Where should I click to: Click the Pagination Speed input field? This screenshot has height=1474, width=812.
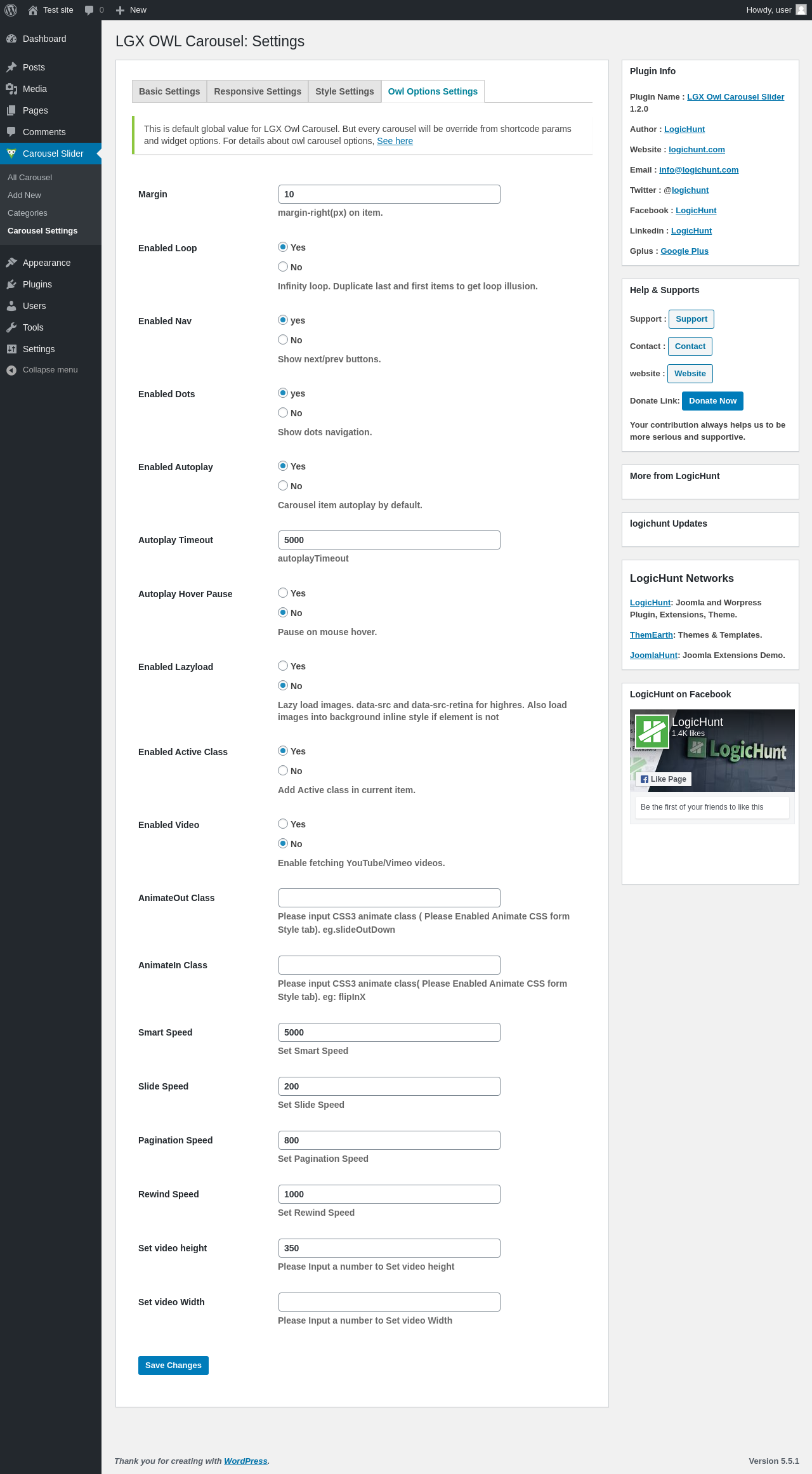390,1140
